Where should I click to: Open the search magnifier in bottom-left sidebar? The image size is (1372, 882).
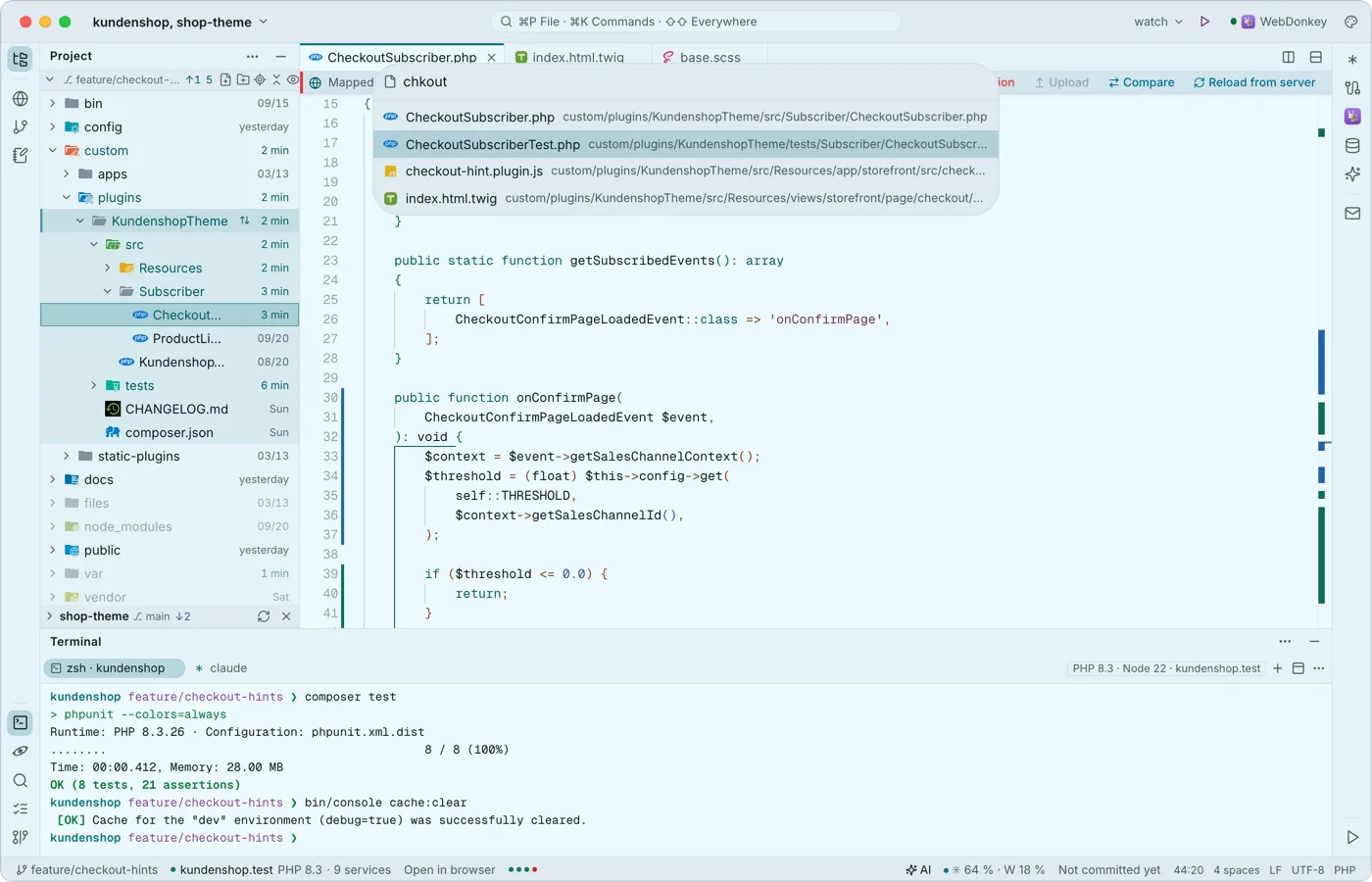click(21, 781)
